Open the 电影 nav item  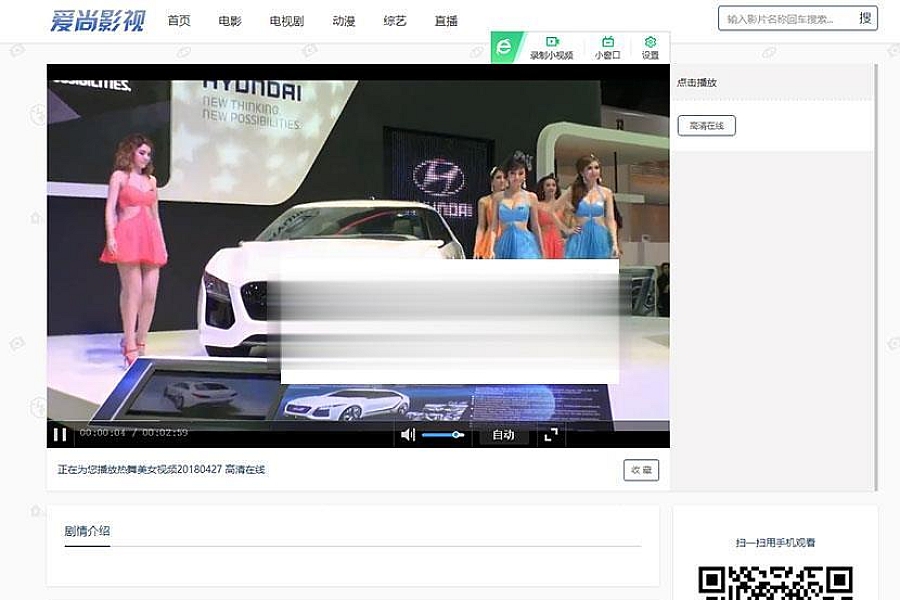pyautogui.click(x=230, y=21)
